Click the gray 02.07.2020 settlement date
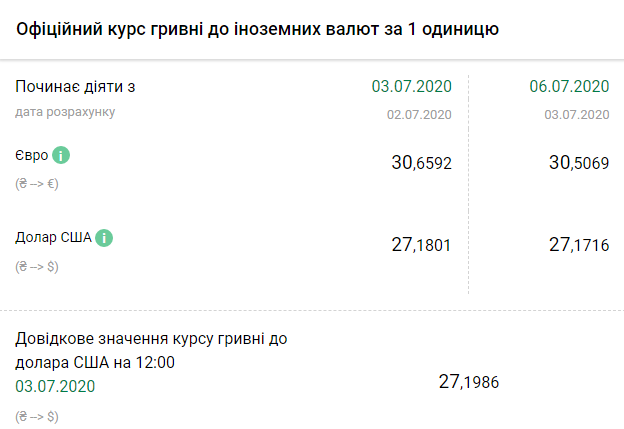Screen dimensions: 624x429 [x=419, y=115]
